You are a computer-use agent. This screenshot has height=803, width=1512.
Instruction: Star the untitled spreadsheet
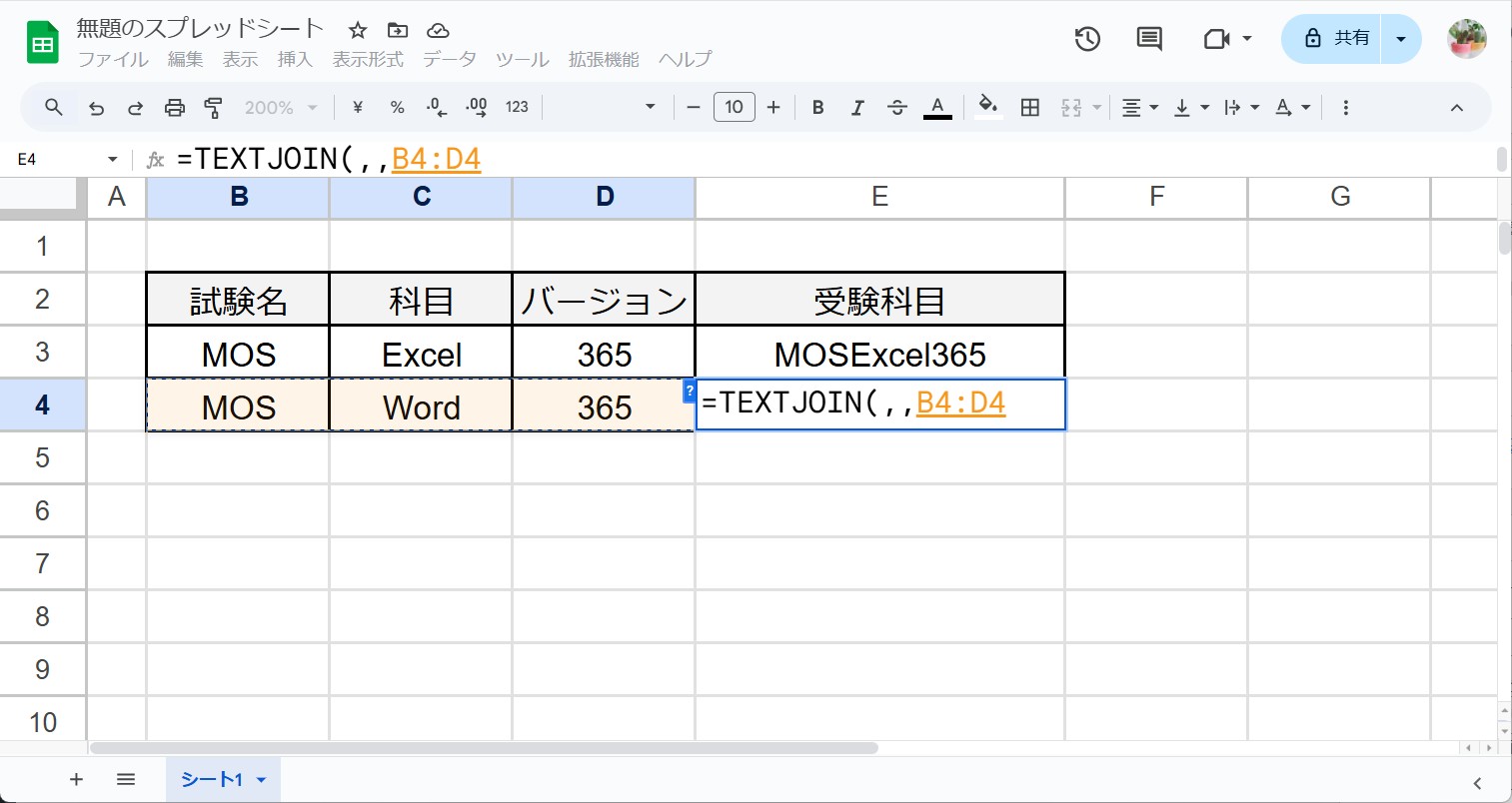pos(358,30)
